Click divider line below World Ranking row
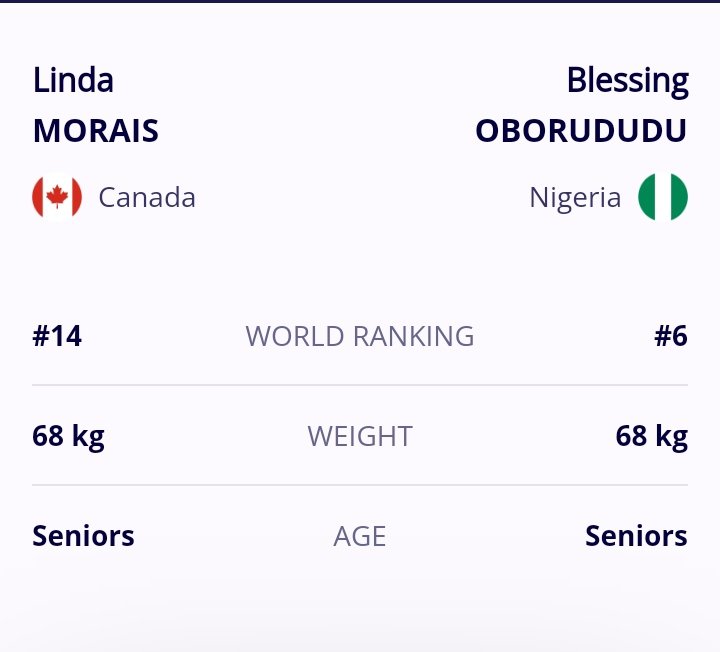The width and height of the screenshot is (720, 652). click(x=360, y=385)
